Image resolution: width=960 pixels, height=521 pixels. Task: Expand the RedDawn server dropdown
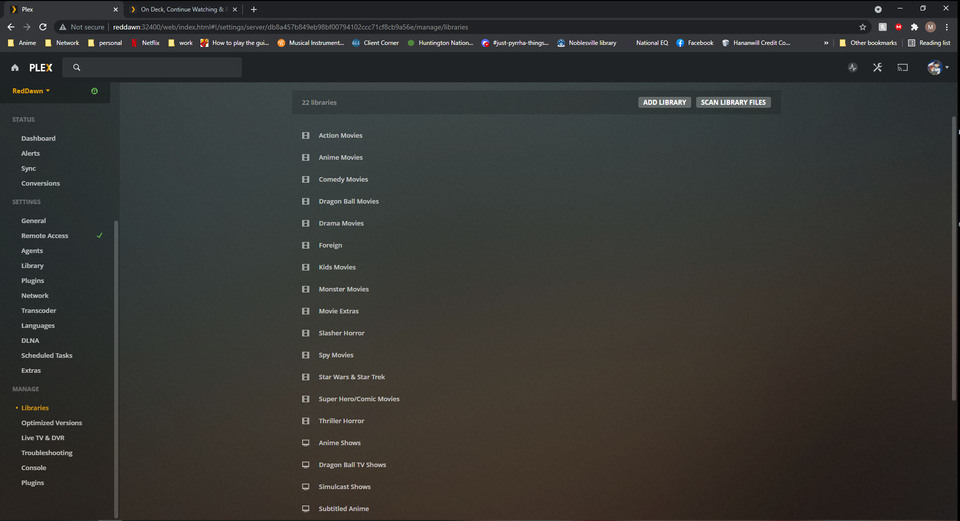coord(31,91)
